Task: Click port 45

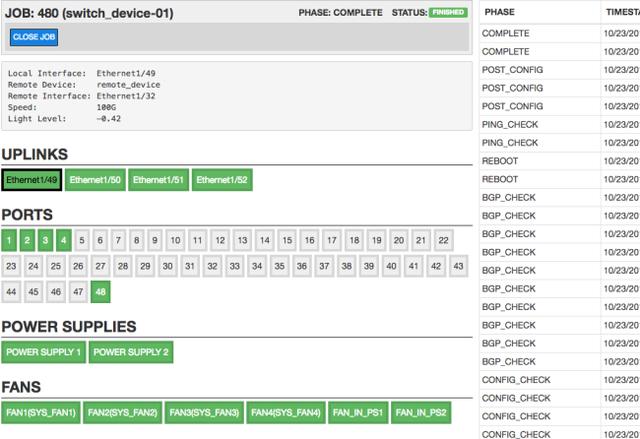Action: point(33,292)
